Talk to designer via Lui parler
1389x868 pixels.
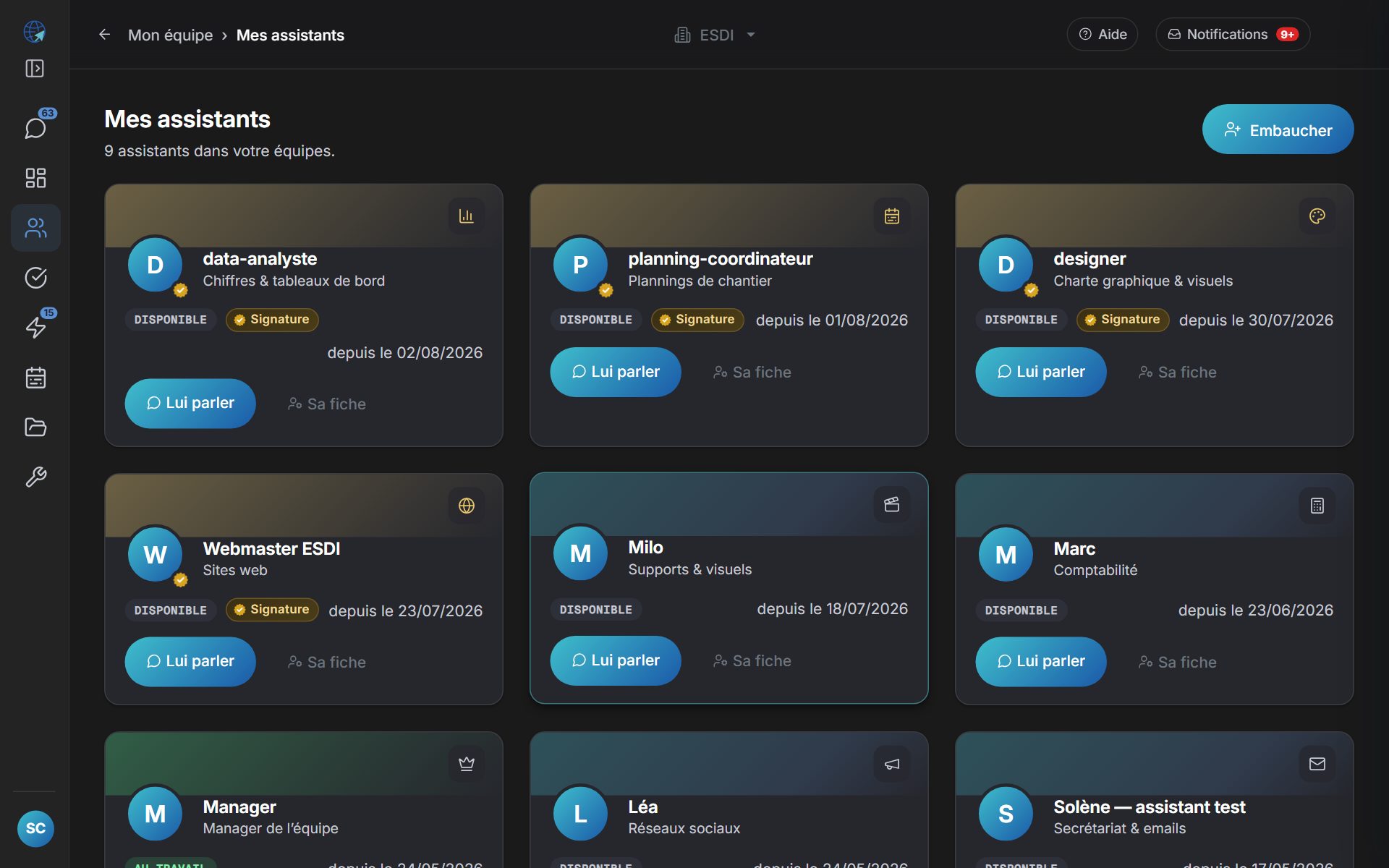pos(1041,372)
